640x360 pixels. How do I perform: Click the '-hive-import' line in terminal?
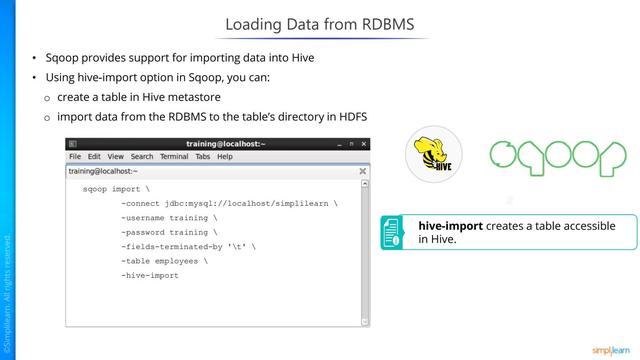(150, 276)
